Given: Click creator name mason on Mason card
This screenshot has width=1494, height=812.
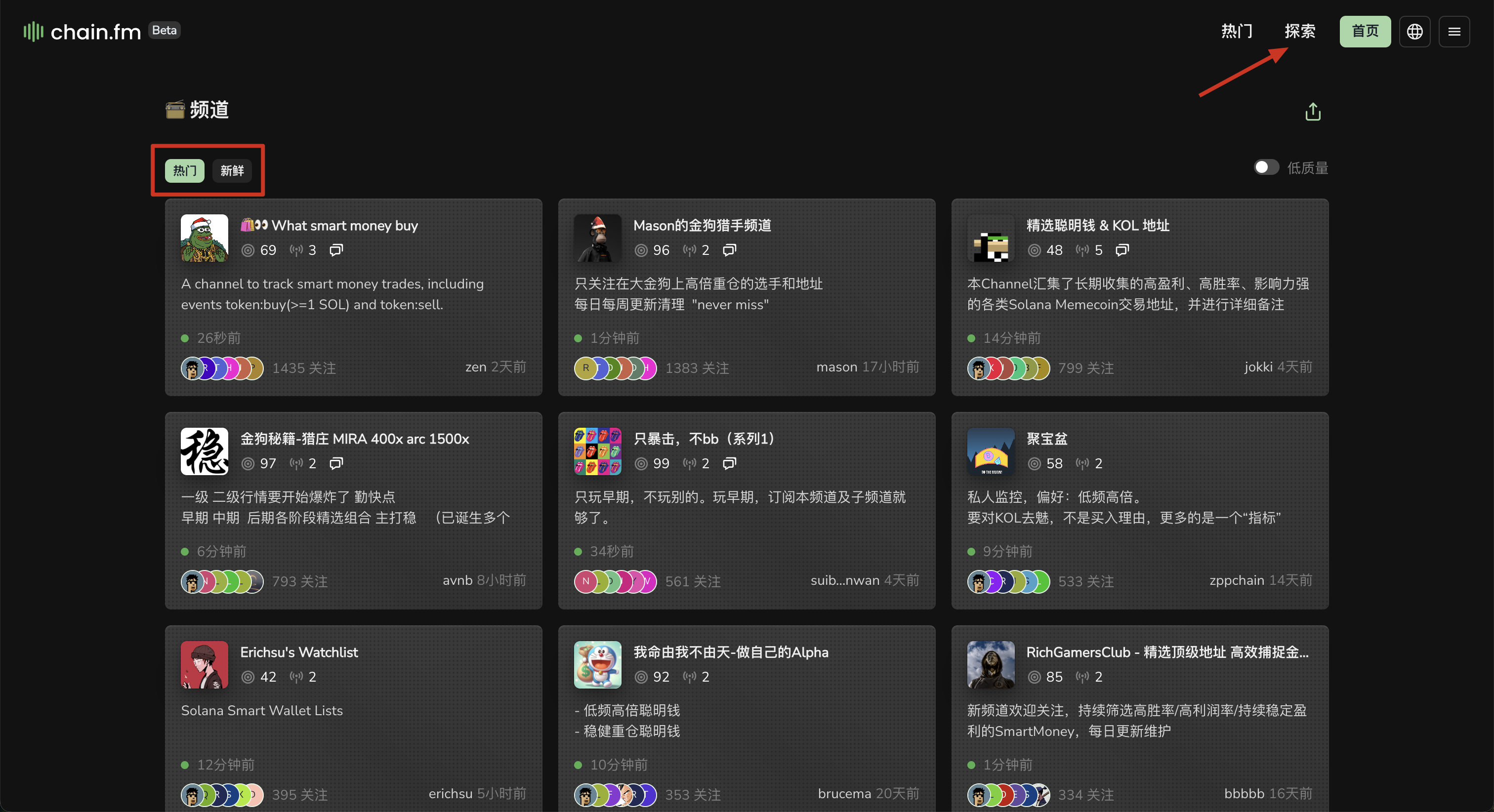Looking at the screenshot, I should coord(836,367).
